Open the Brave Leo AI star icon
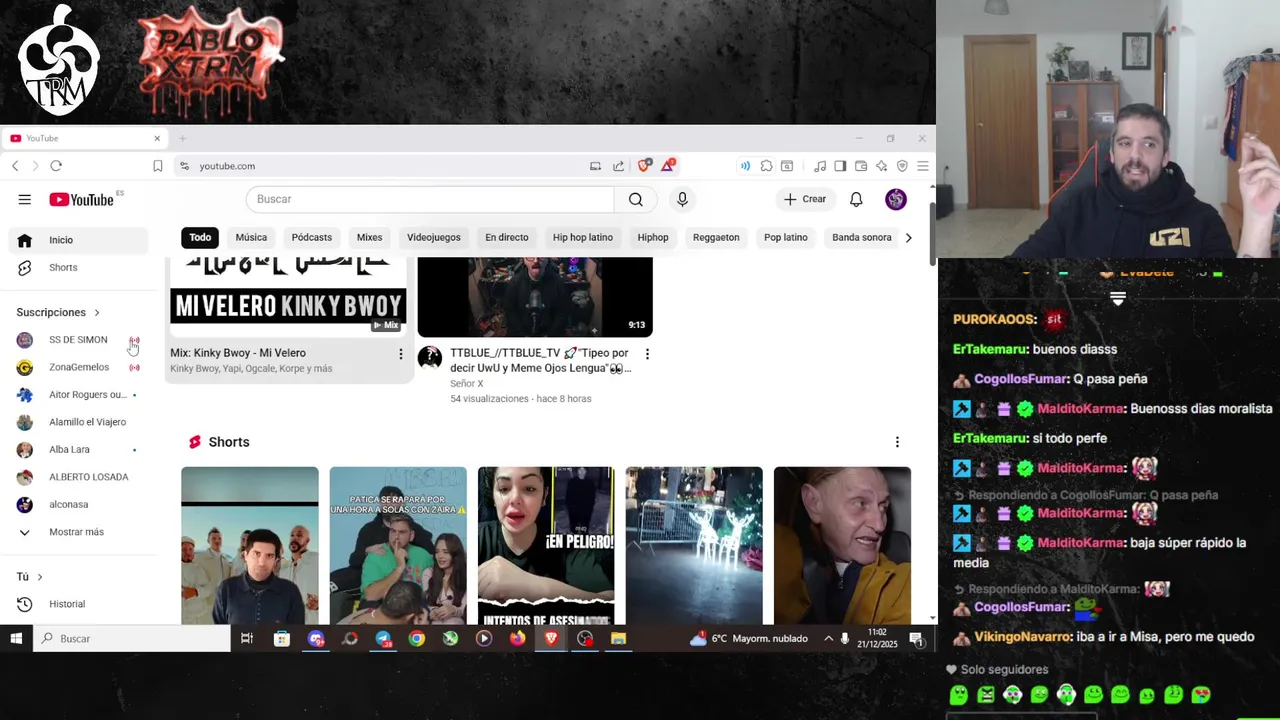1280x720 pixels. (x=881, y=166)
